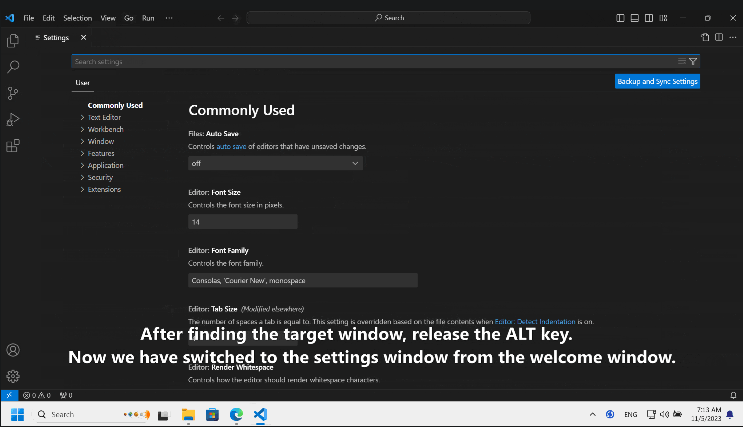This screenshot has height=427, width=743.
Task: Open the Source Control view
Action: [x=13, y=93]
